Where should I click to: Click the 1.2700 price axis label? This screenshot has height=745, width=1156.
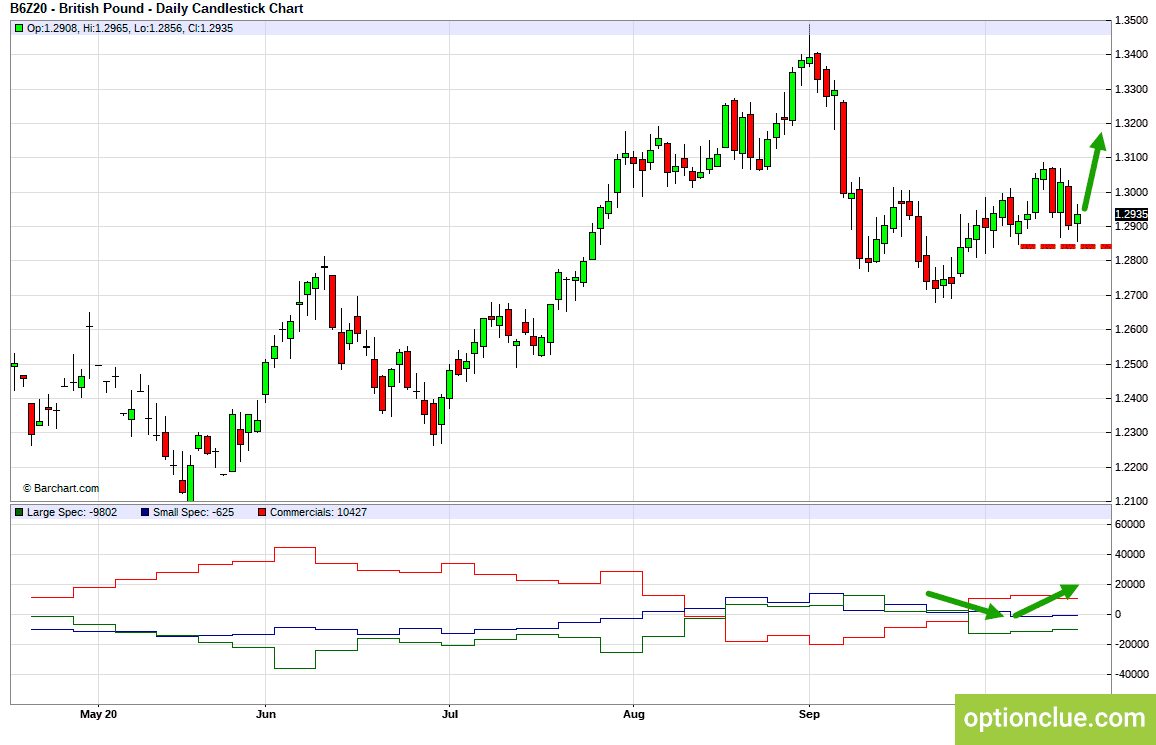pyautogui.click(x=1132, y=295)
